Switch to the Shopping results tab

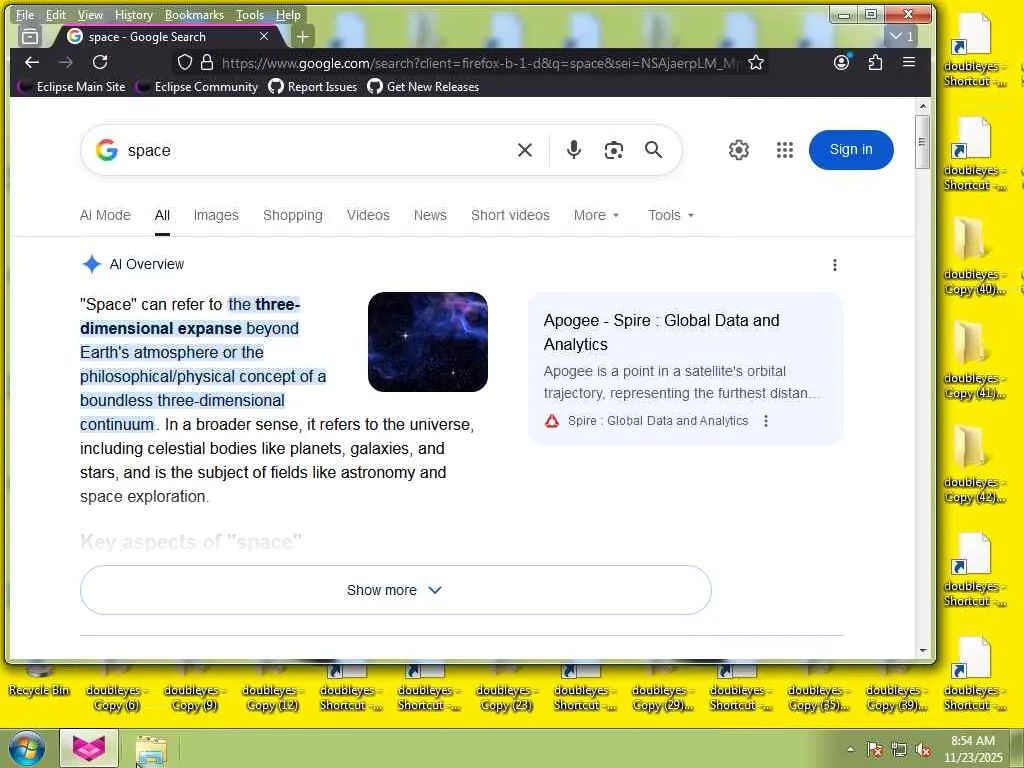tap(293, 216)
